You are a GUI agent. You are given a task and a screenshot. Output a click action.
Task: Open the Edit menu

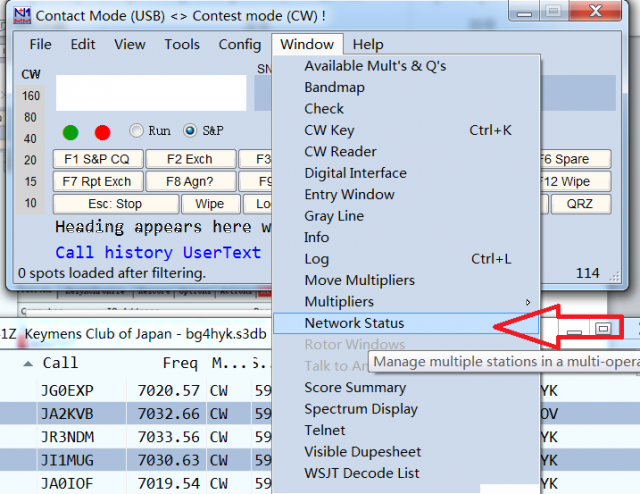tap(83, 44)
